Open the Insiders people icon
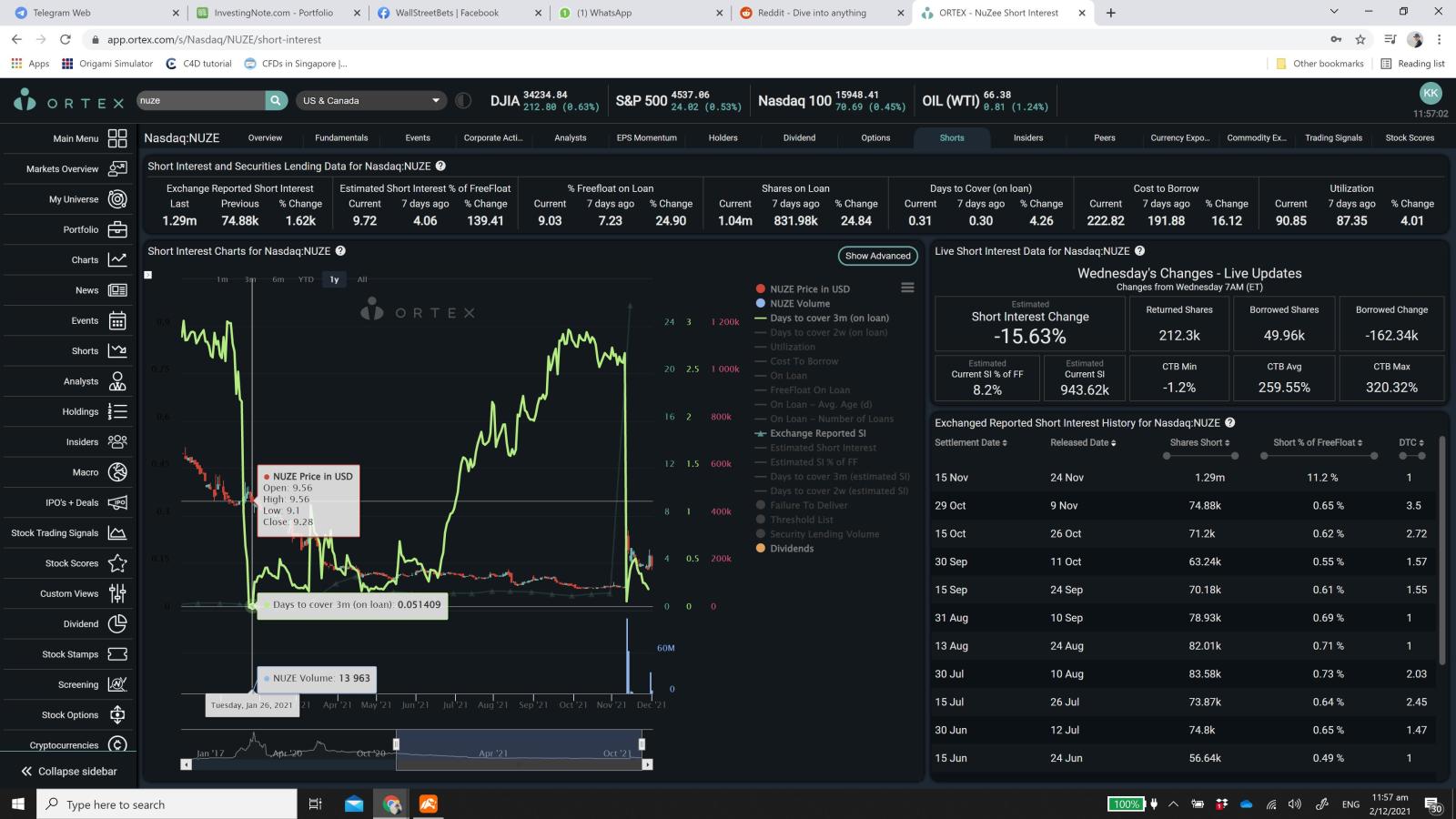 coord(117,441)
